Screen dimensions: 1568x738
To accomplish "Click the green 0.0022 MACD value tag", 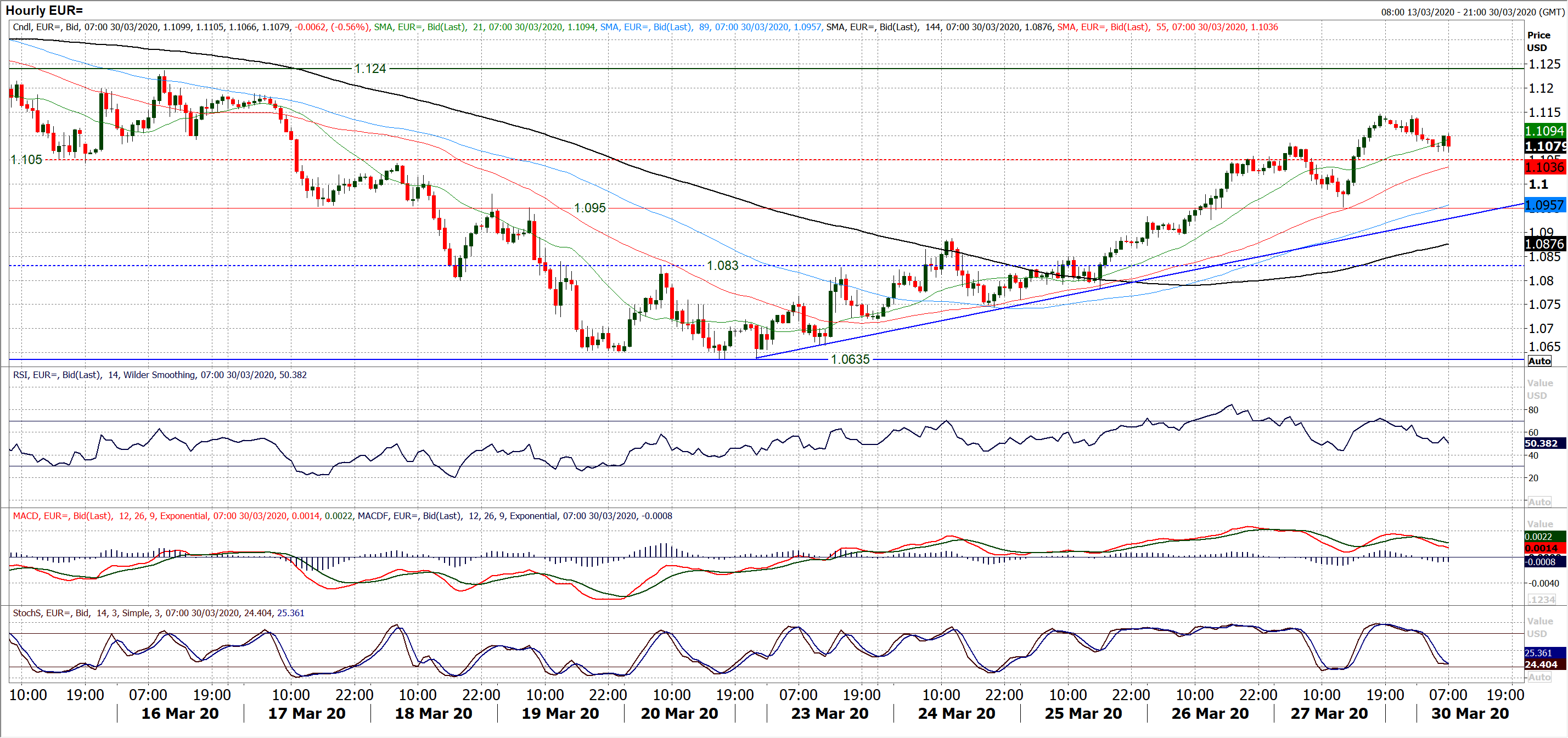I will click(1544, 537).
